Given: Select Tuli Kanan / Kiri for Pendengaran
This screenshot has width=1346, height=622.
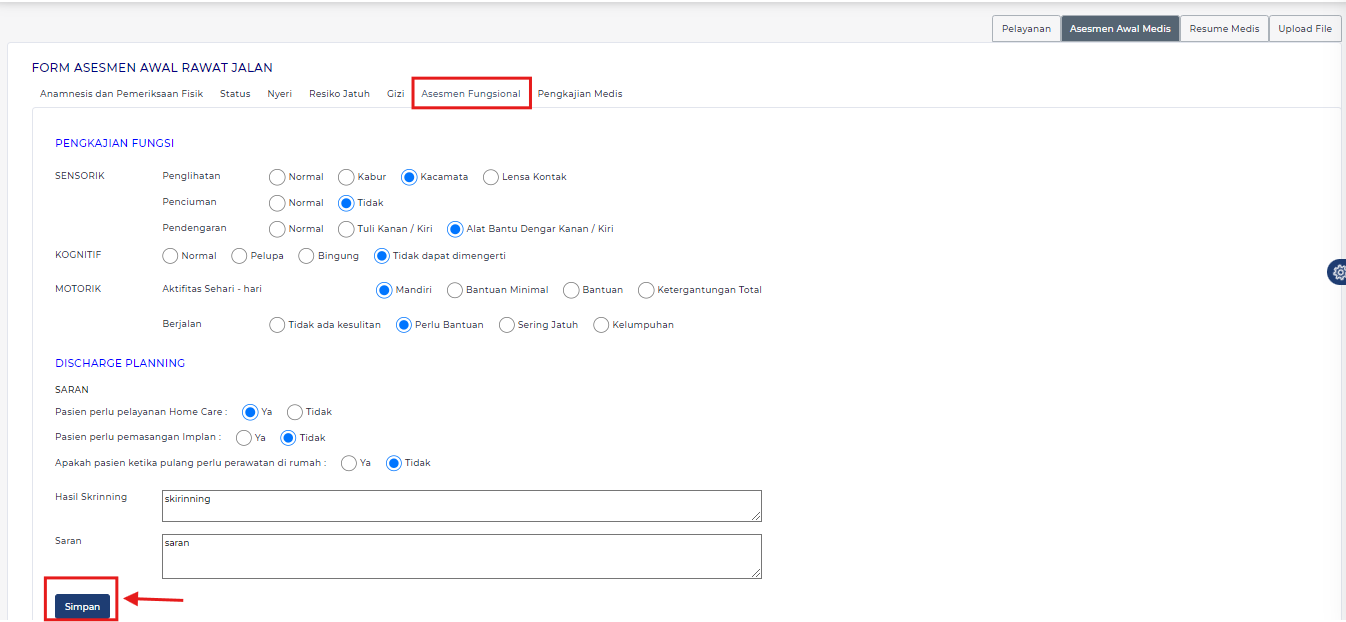Looking at the screenshot, I should point(346,229).
